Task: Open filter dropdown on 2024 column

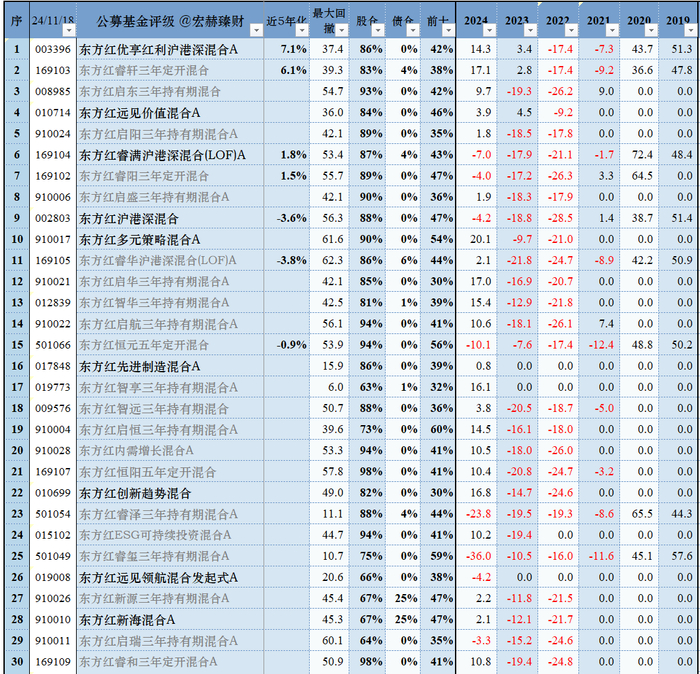Action: [490, 30]
